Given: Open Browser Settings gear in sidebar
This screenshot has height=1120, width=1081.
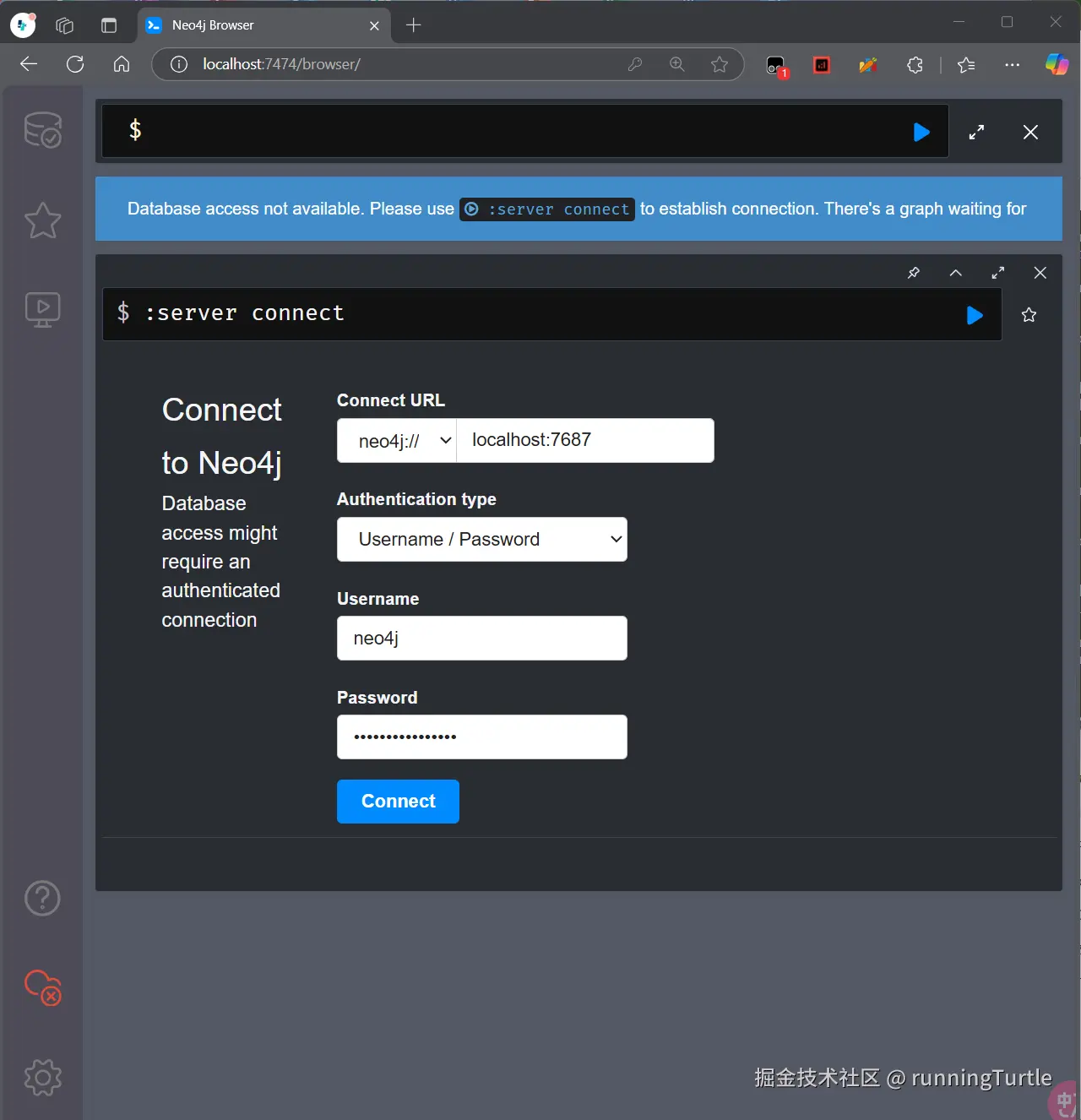Looking at the screenshot, I should click(42, 1078).
